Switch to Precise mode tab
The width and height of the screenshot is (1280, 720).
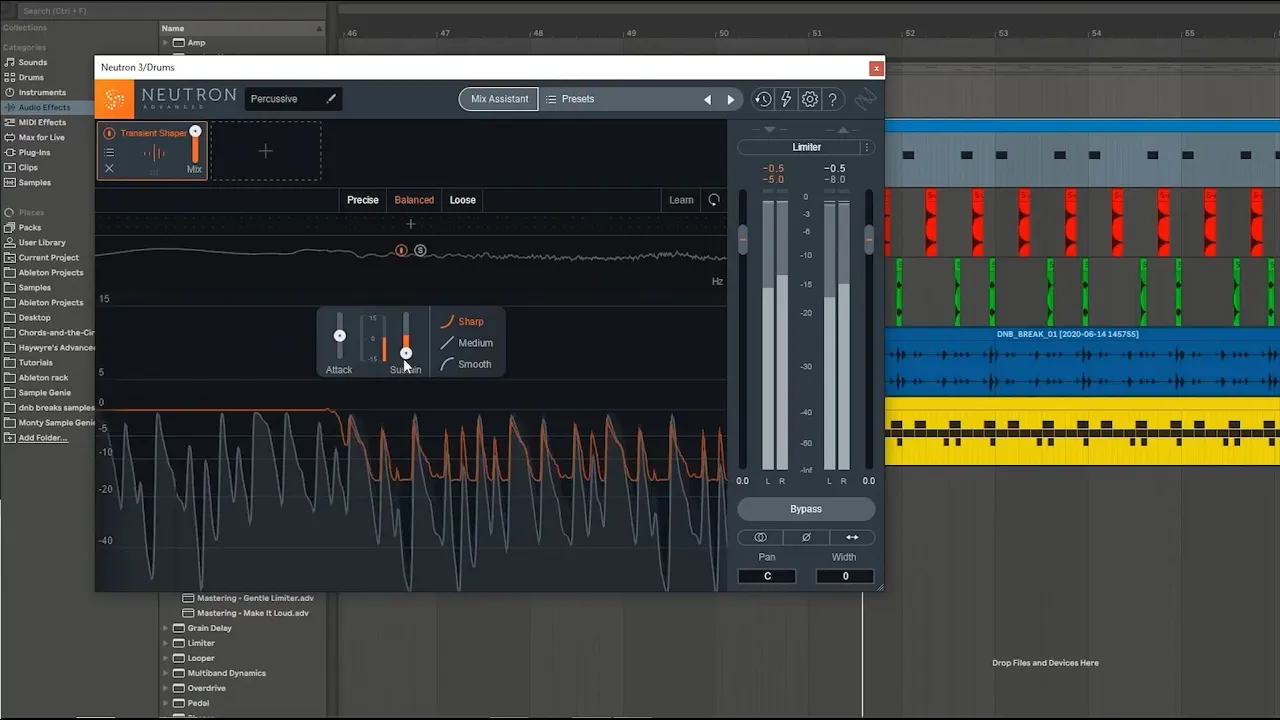pos(363,200)
